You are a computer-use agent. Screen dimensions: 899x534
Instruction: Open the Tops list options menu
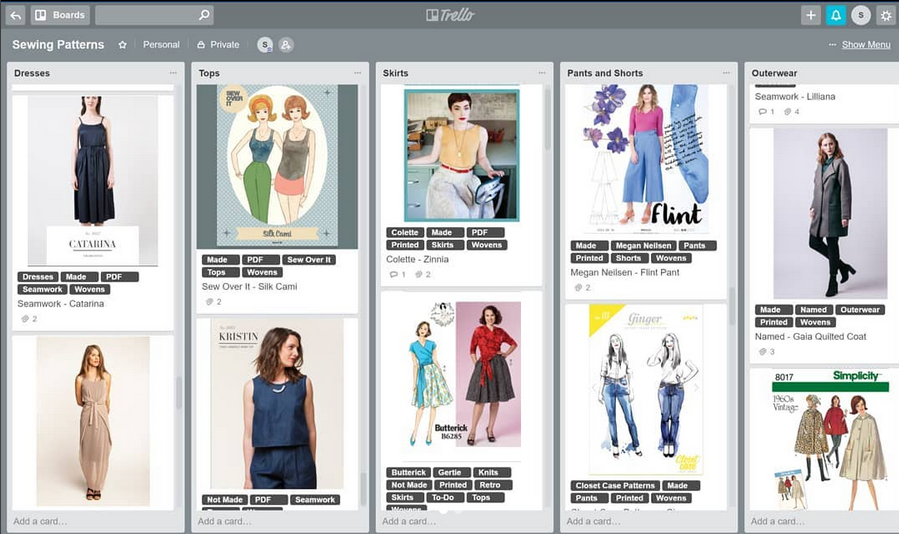(358, 73)
